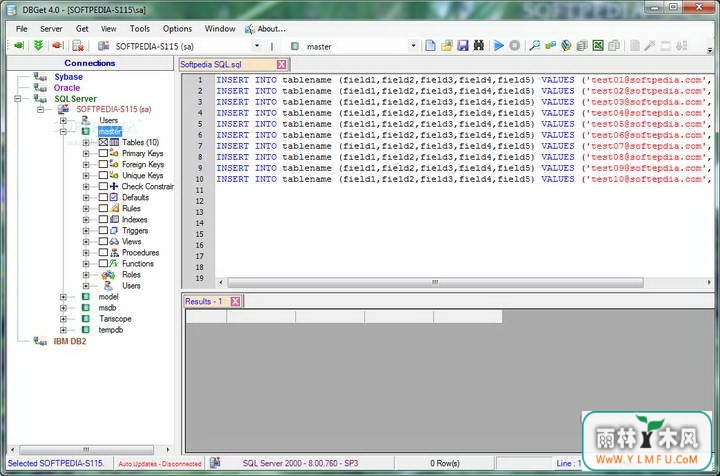
Task: Expand the model database node
Action: pos(63,297)
